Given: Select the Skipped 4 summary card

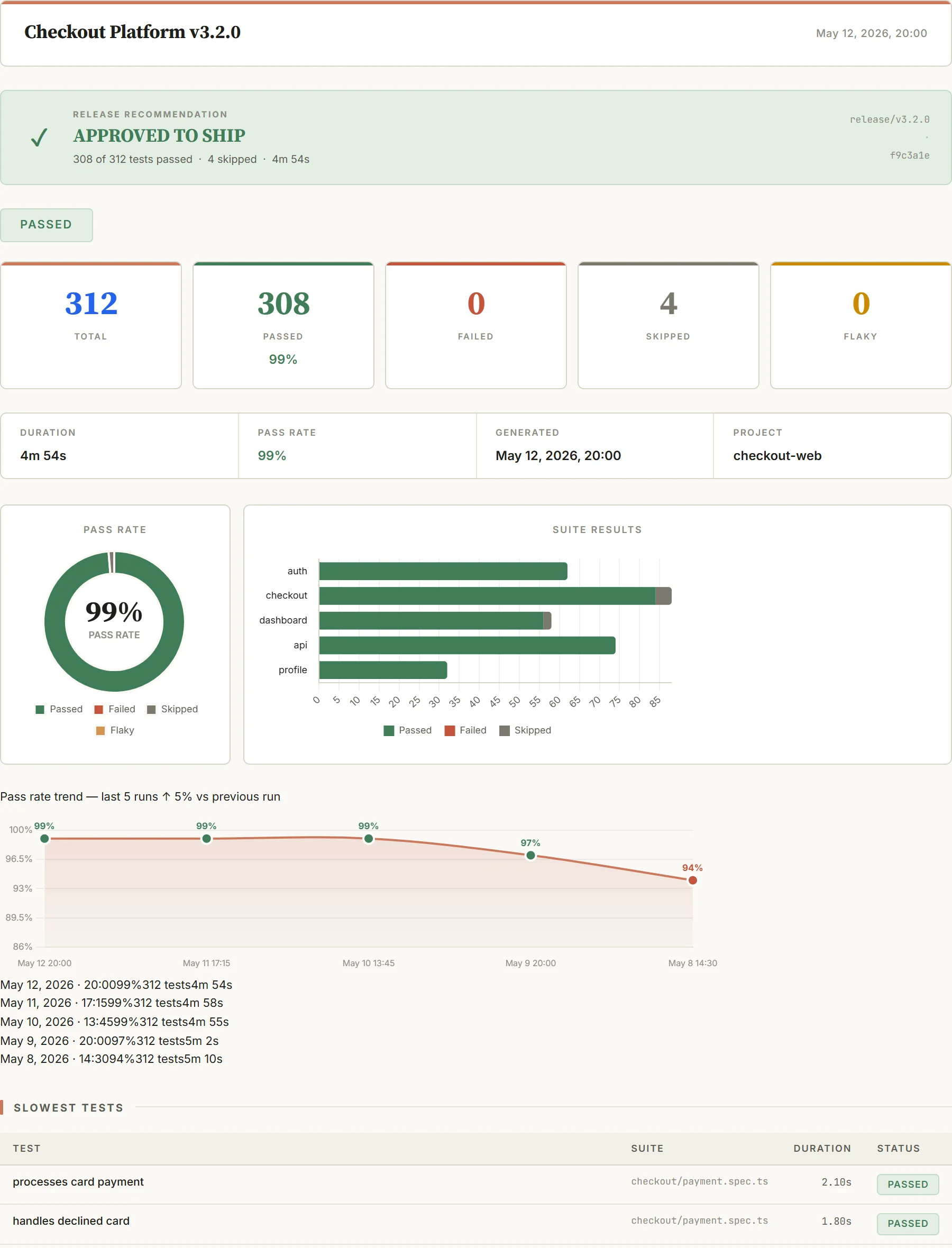Looking at the screenshot, I should (x=668, y=325).
